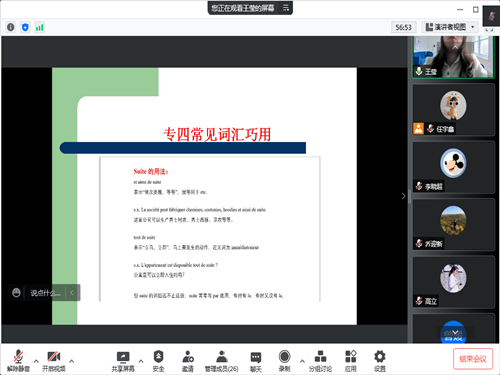
Task: Expand recording options arrow next to 录制
Action: tap(302, 361)
